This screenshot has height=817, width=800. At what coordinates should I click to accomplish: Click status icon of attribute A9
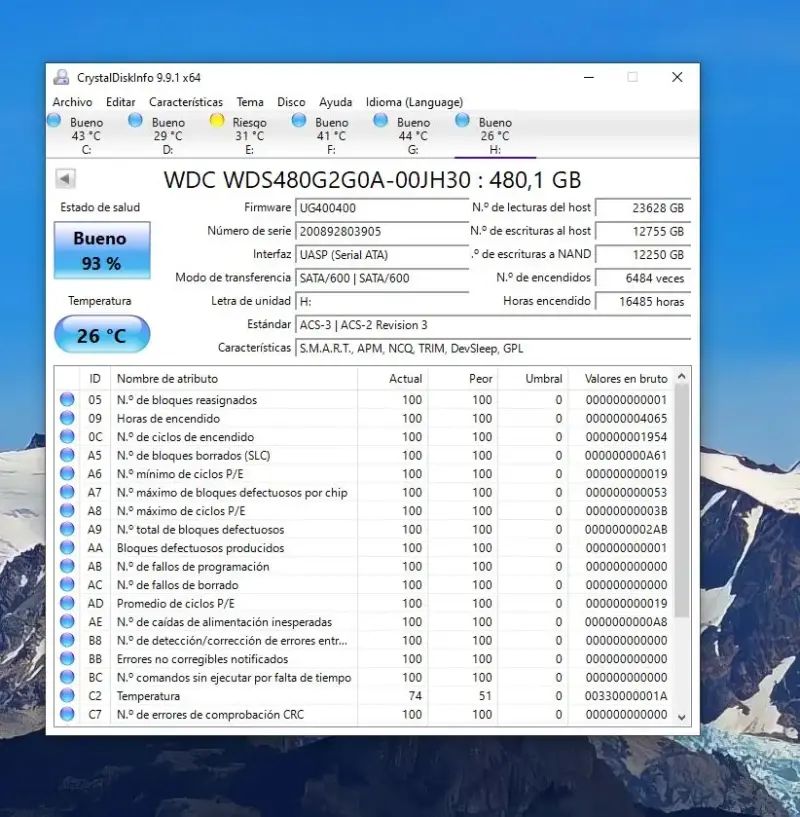[67, 529]
